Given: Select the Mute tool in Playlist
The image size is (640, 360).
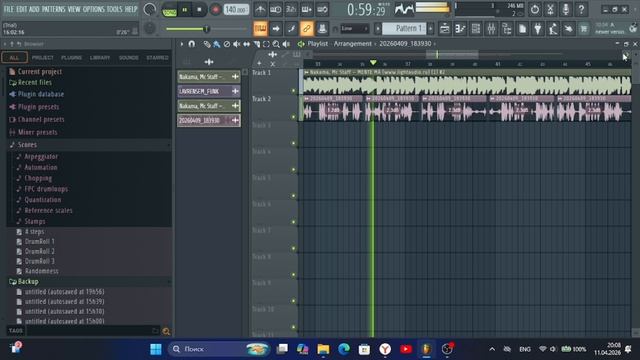Looking at the screenshot, I should [236, 44].
